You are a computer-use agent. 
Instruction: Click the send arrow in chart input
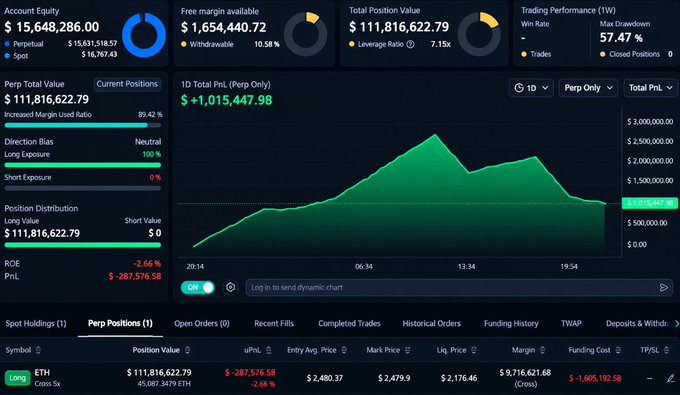(664, 287)
